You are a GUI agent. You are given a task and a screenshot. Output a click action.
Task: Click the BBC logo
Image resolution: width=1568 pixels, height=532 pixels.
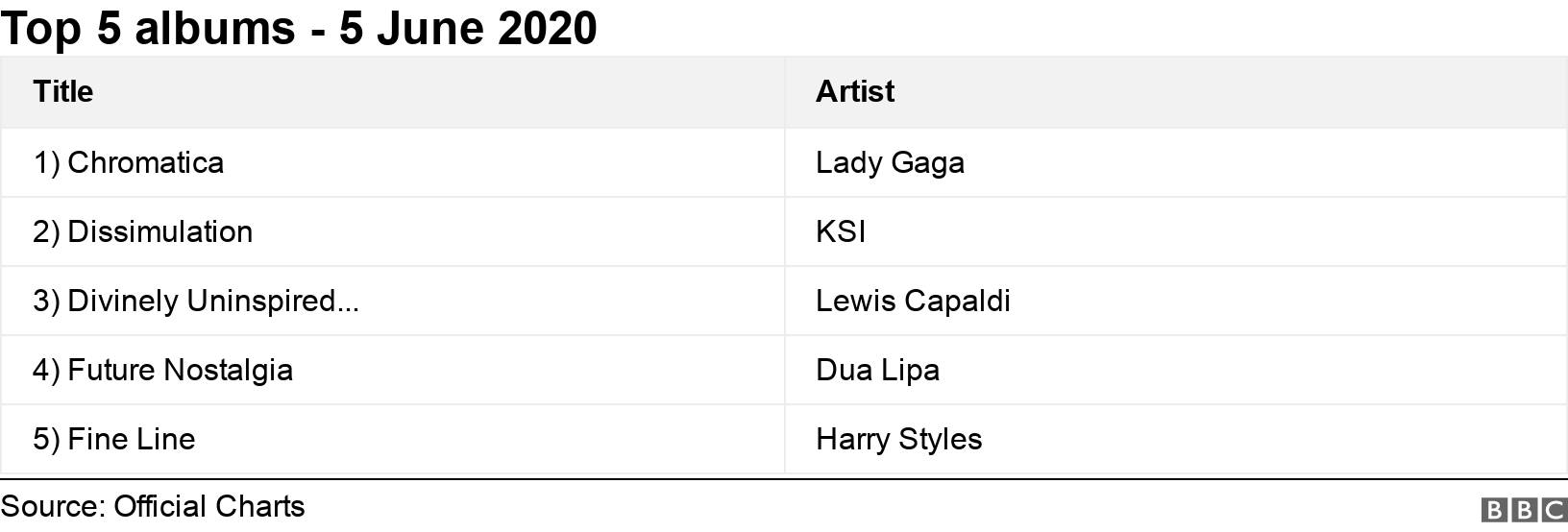pyautogui.click(x=1525, y=510)
